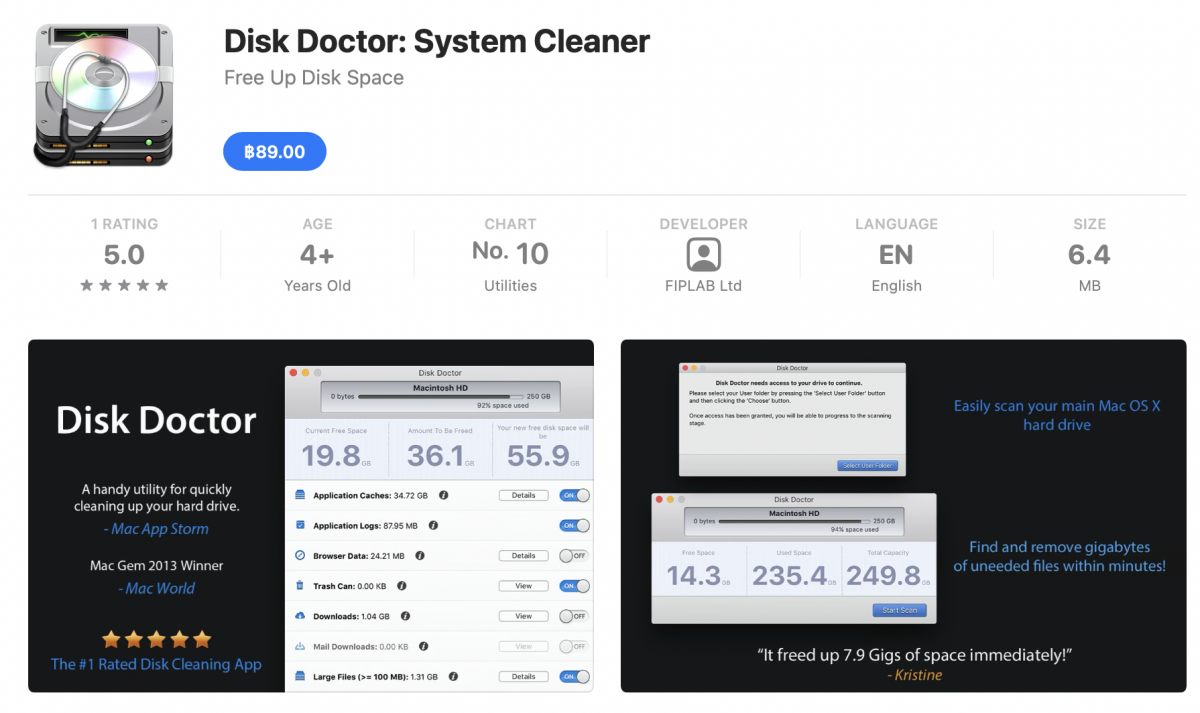
Task: Click the Mac App Storm quote attribution
Action: (156, 529)
